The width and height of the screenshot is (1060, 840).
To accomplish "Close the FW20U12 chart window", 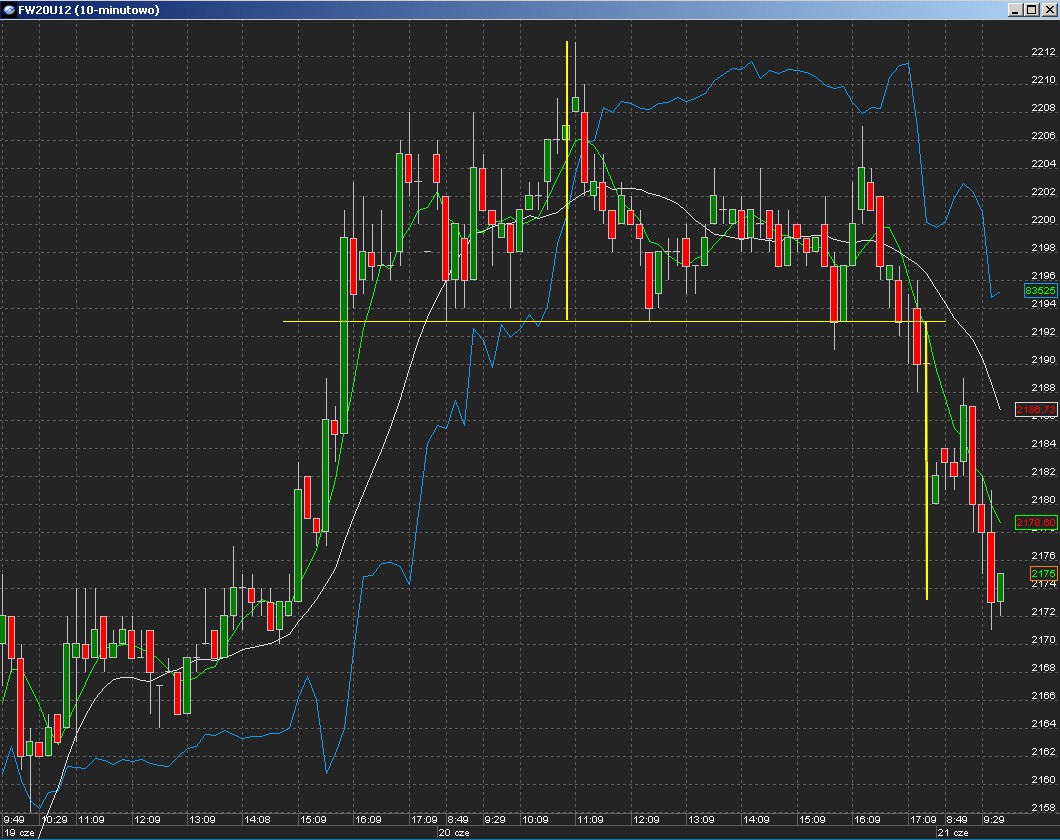I will coord(1047,10).
